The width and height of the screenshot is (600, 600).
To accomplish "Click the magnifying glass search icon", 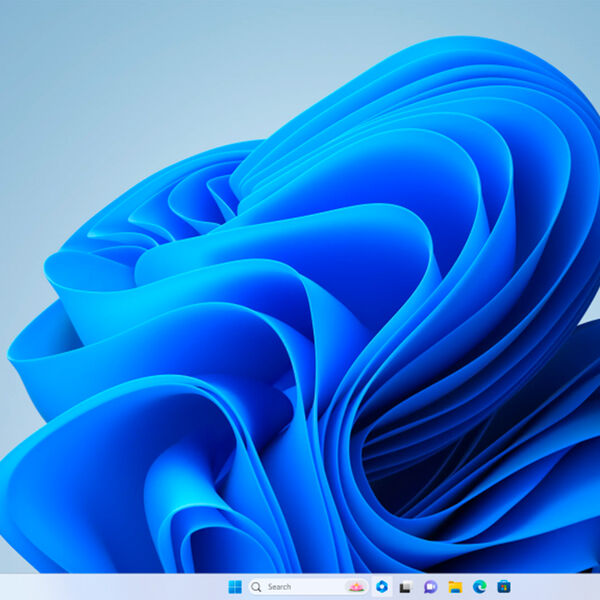I will tap(257, 587).
